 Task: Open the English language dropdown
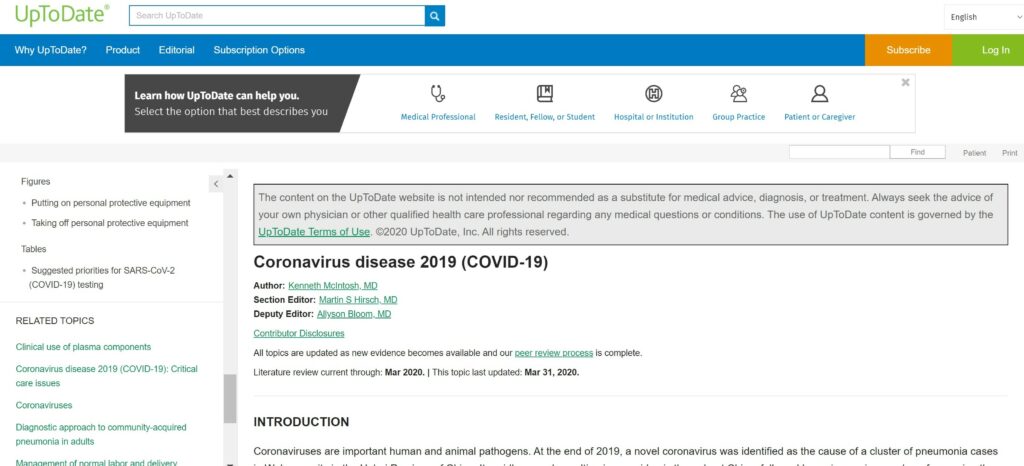984,17
